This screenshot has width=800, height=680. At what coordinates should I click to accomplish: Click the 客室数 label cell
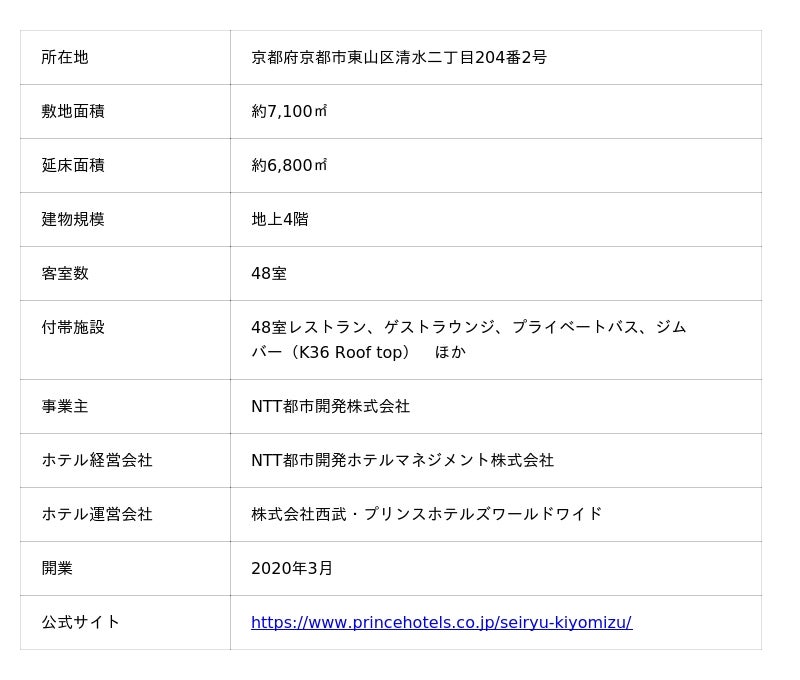tap(65, 273)
